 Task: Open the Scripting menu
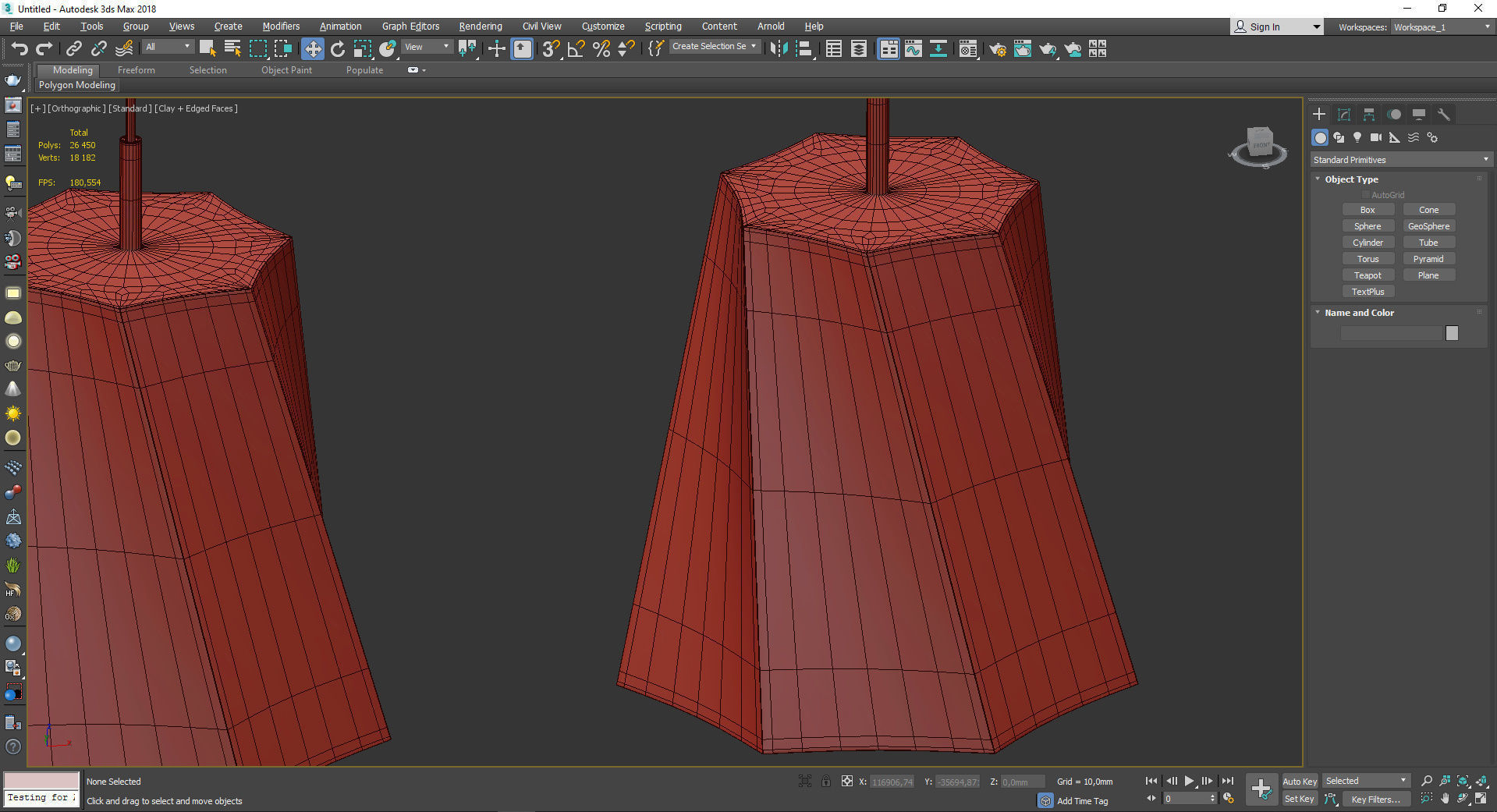[x=663, y=27]
